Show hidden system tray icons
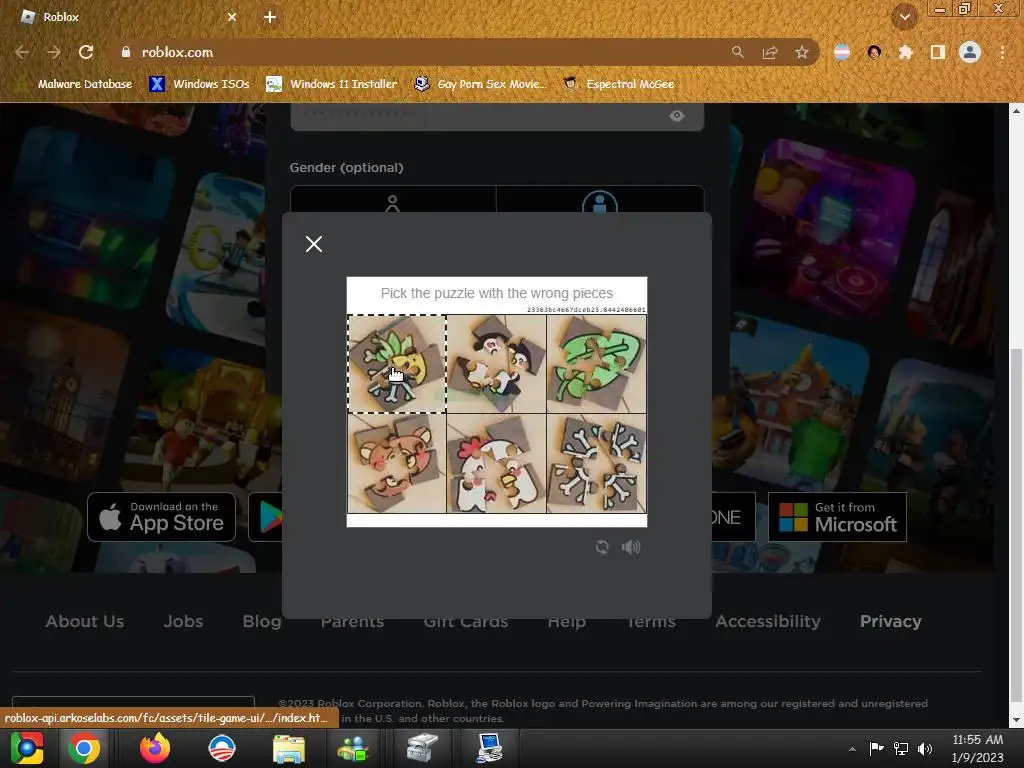This screenshot has height=768, width=1024. tap(852, 749)
